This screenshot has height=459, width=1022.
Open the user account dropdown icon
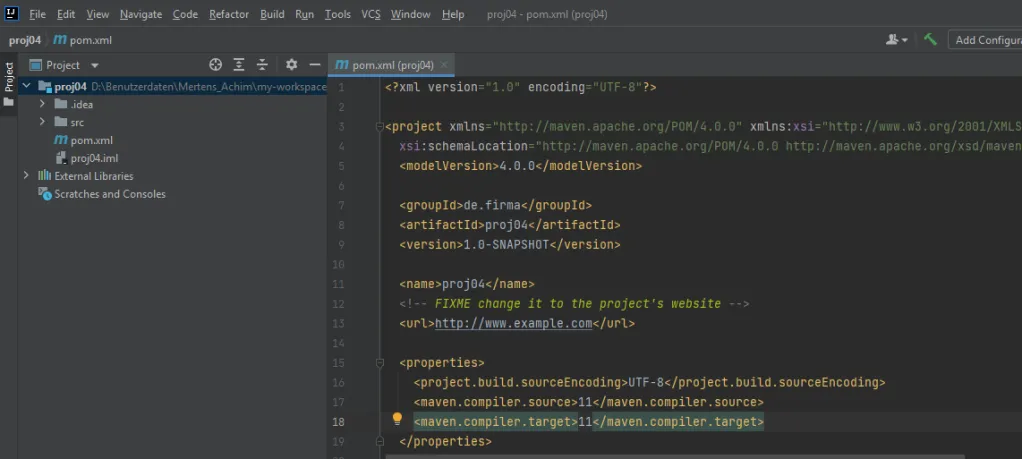click(x=897, y=40)
